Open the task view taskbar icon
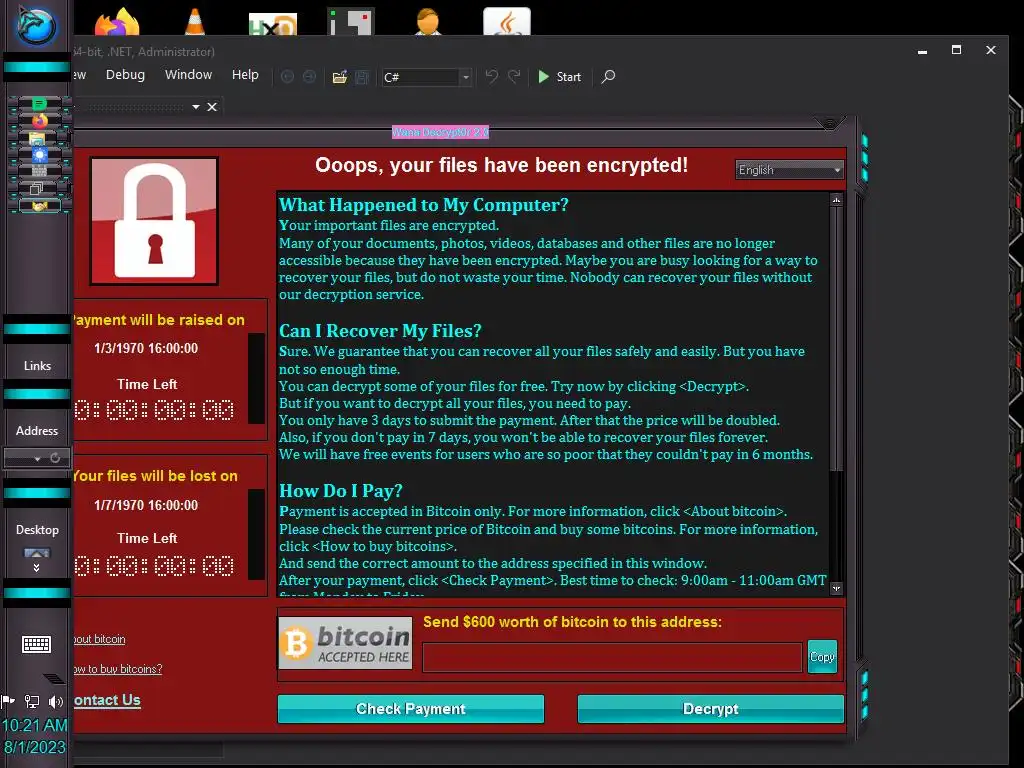This screenshot has width=1024, height=768. tap(37, 189)
